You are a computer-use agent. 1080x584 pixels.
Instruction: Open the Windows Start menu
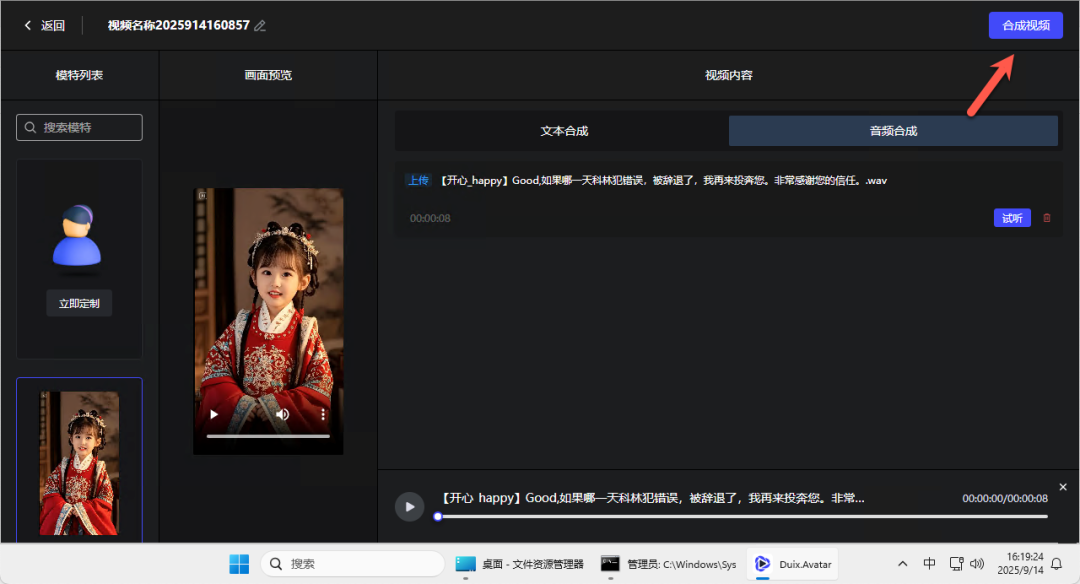pos(239,564)
